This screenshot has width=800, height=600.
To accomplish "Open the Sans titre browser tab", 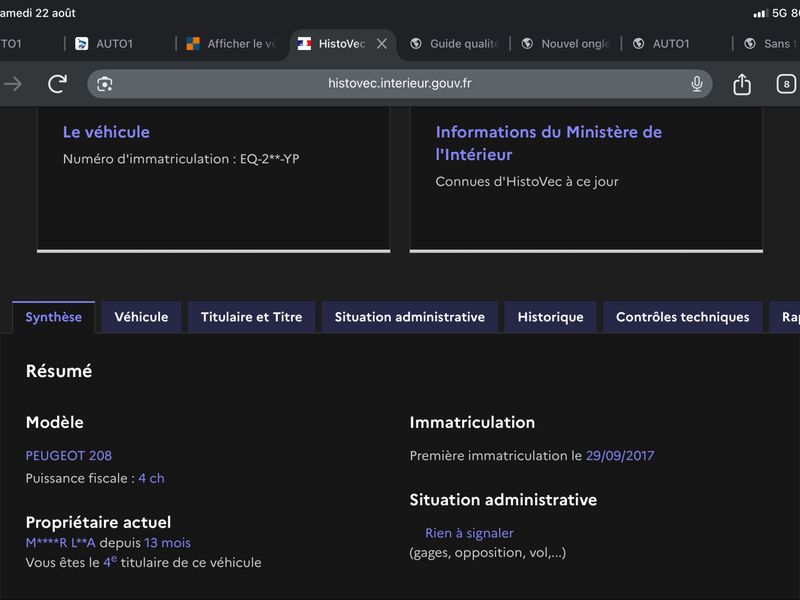I will click(770, 44).
